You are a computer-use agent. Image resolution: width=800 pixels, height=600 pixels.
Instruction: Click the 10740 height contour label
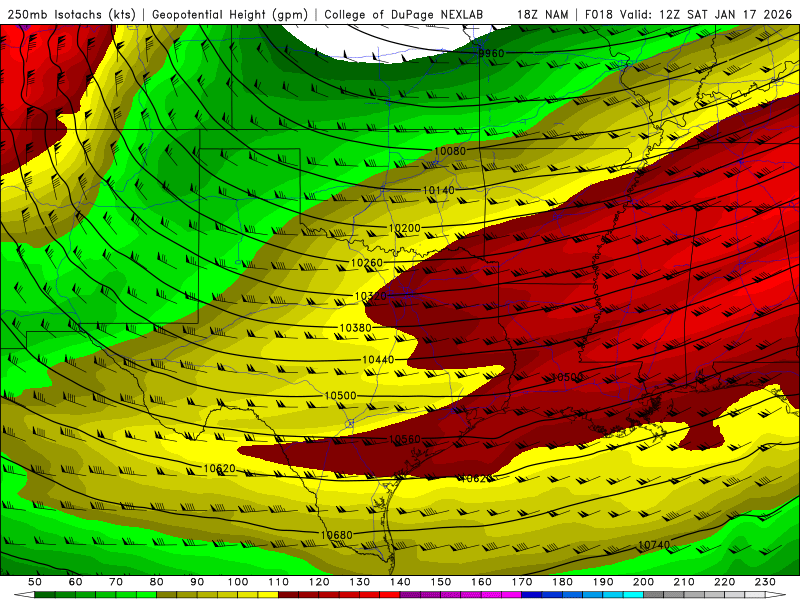pyautogui.click(x=654, y=545)
